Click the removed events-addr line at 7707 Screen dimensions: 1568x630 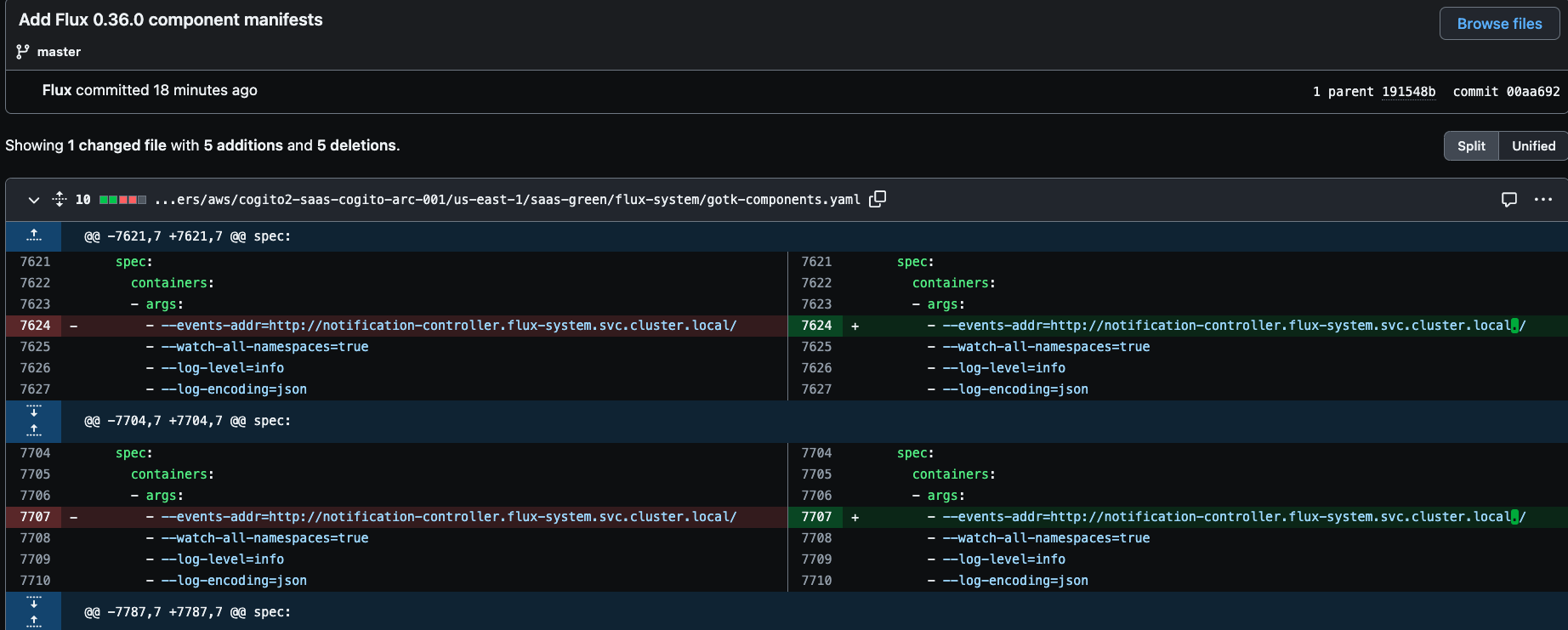[x=441, y=517]
